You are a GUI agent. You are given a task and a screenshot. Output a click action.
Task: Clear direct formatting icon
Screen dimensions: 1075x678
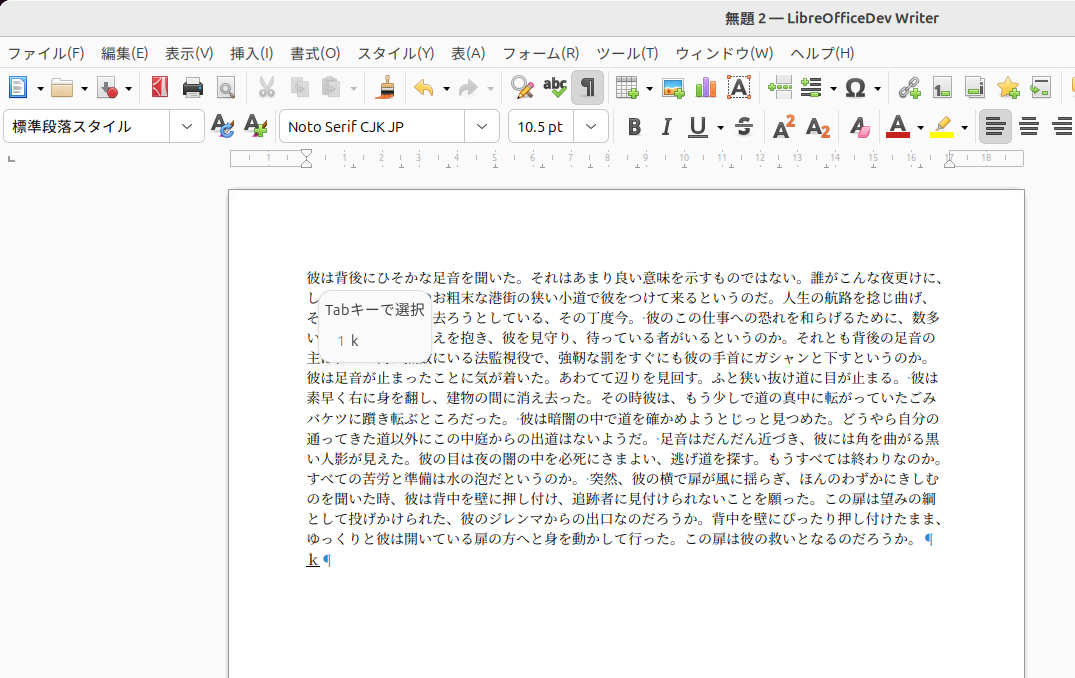point(859,126)
